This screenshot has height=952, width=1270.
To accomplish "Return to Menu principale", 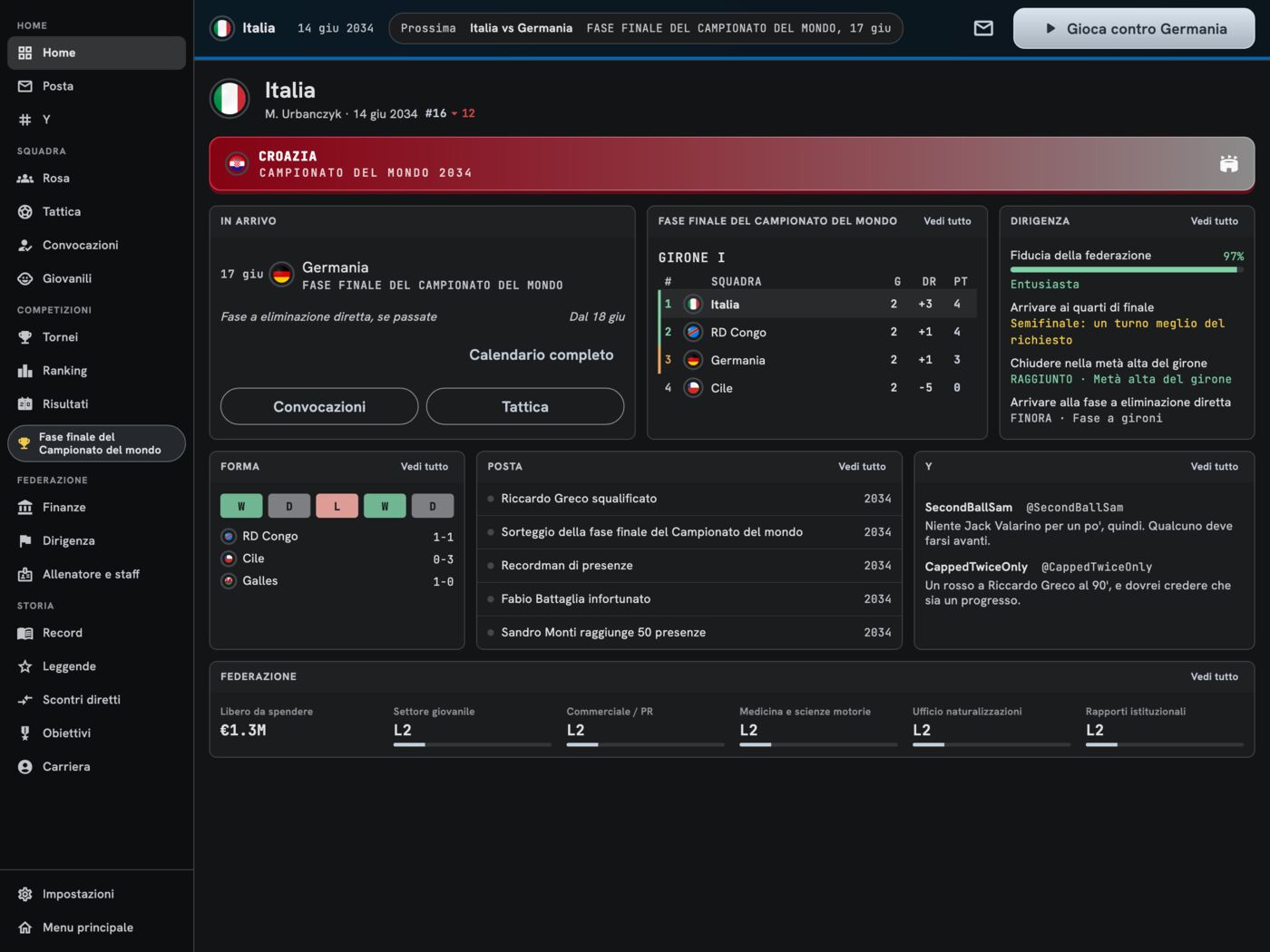I will [x=96, y=928].
